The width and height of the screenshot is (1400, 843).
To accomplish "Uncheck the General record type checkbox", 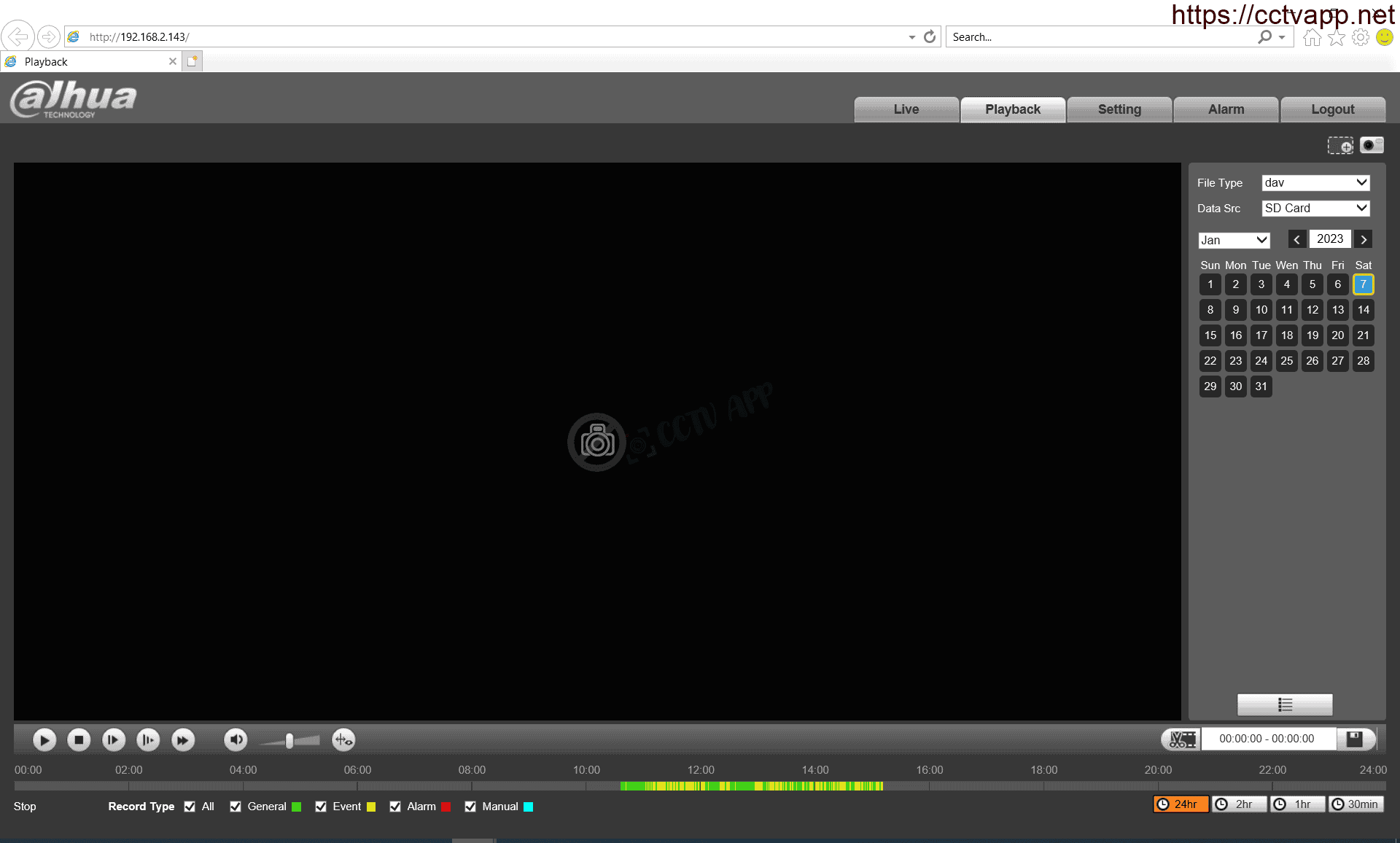I will (x=236, y=807).
